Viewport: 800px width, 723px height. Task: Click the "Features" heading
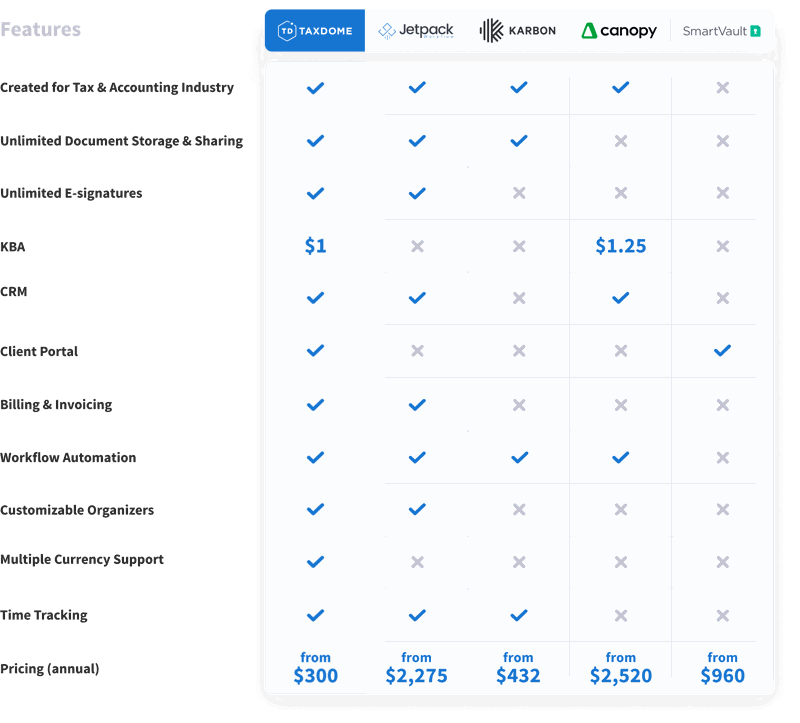40,30
